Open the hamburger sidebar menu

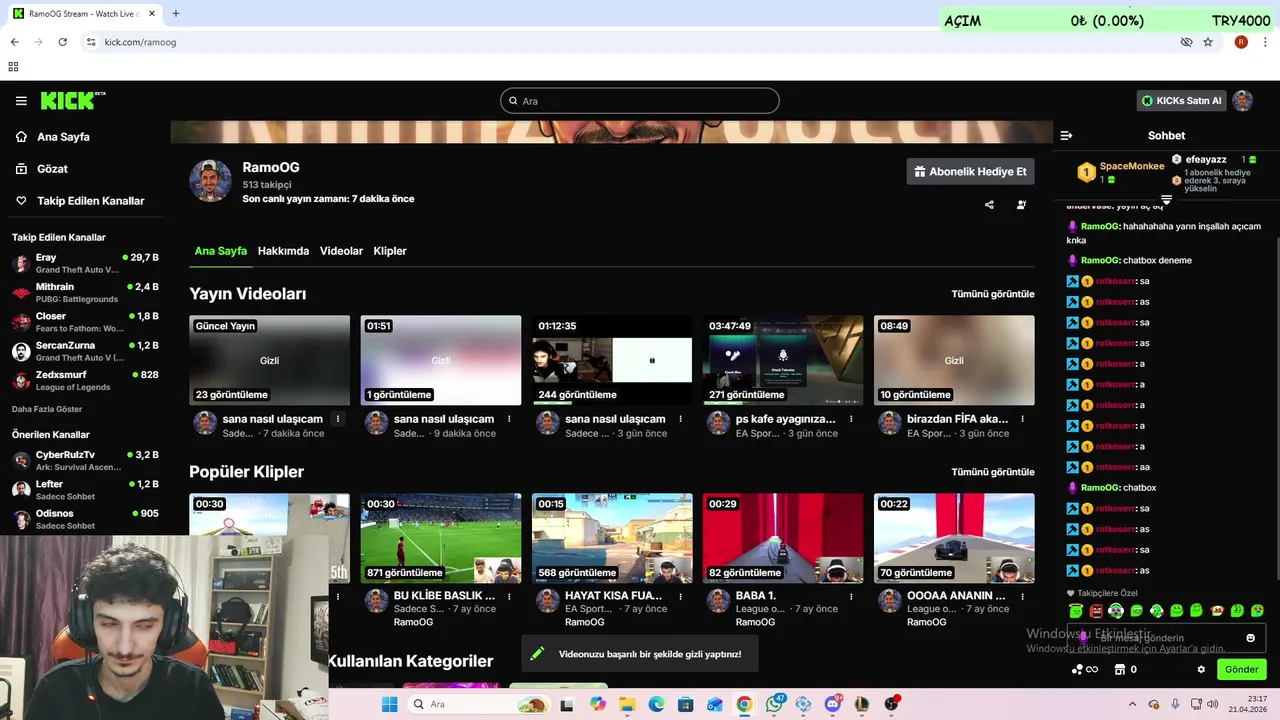click(21, 101)
